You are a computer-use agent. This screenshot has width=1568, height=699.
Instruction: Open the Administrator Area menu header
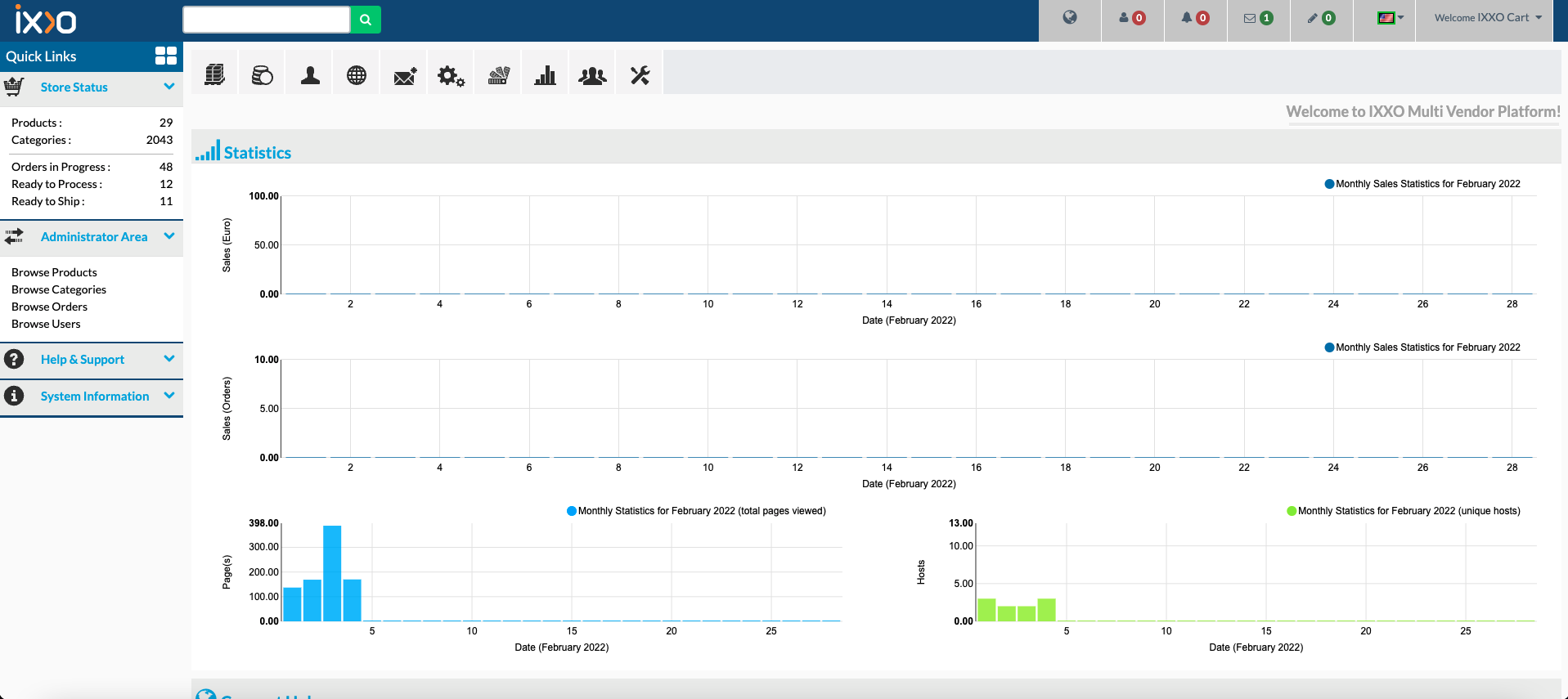[94, 237]
